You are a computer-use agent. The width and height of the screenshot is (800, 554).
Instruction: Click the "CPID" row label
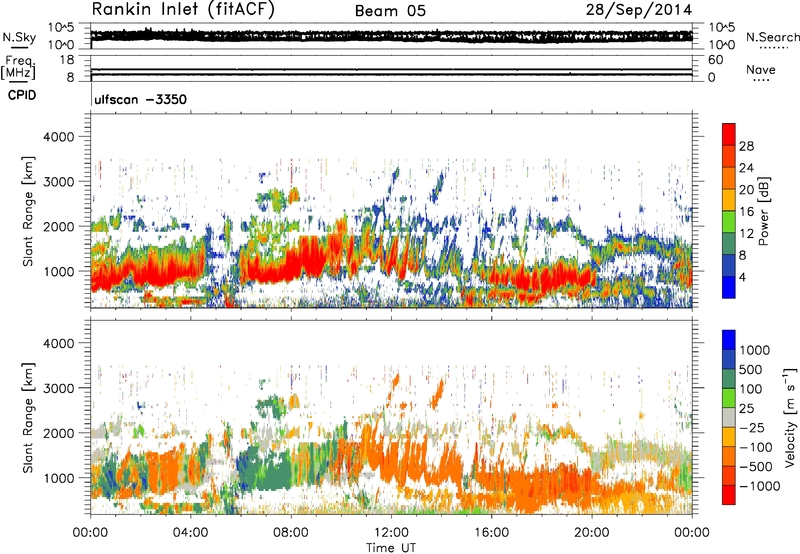[x=22, y=95]
